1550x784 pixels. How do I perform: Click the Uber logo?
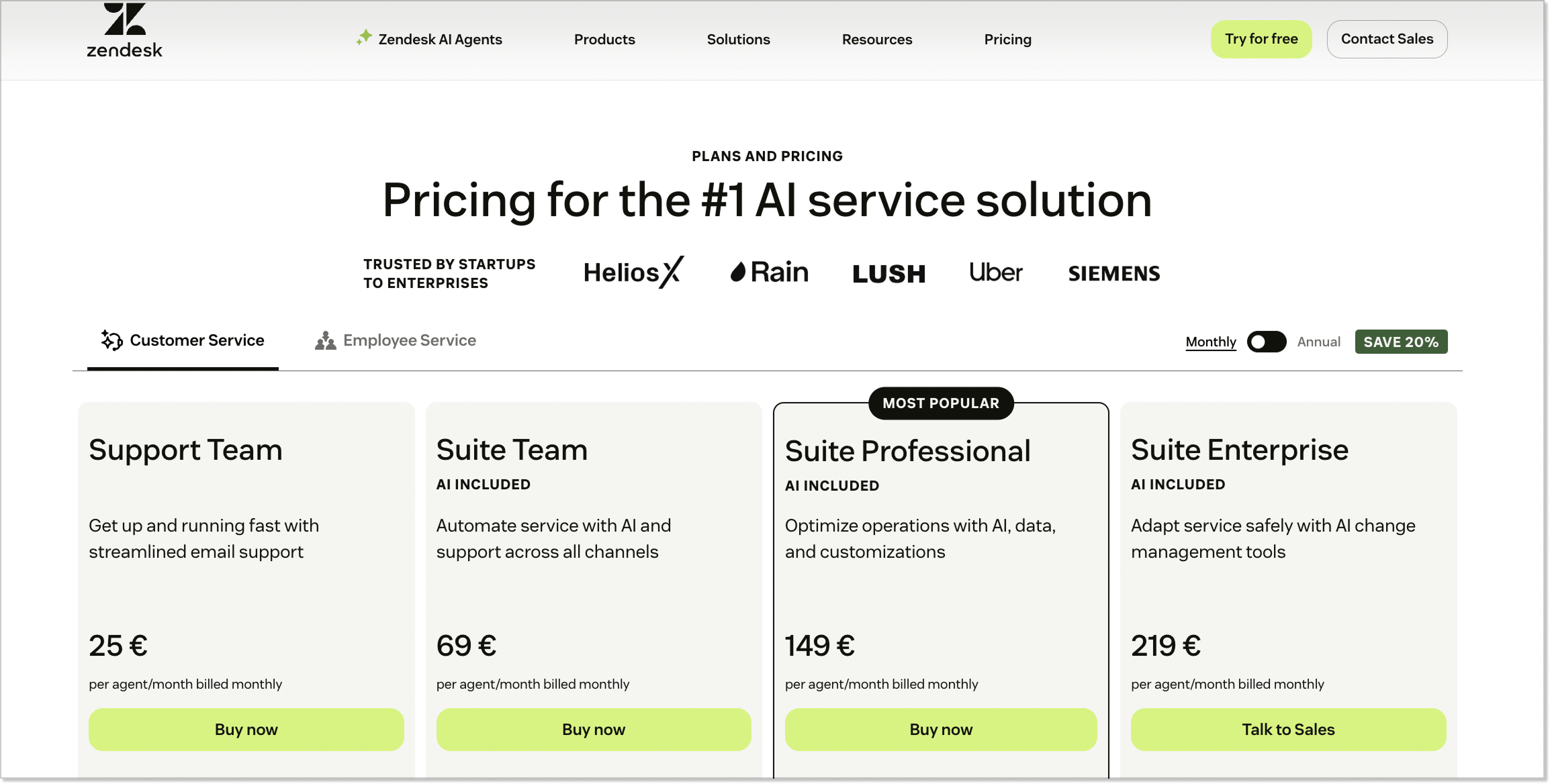coord(995,273)
